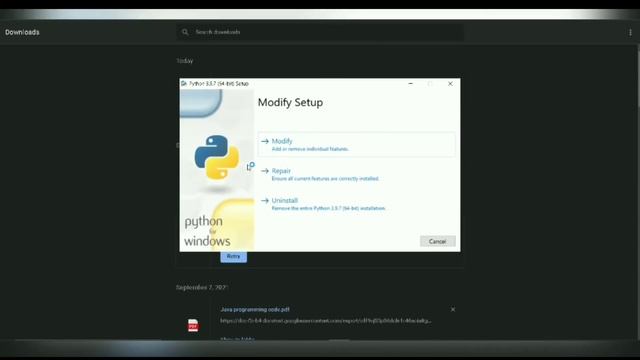Click the PDF file icon

(193, 325)
